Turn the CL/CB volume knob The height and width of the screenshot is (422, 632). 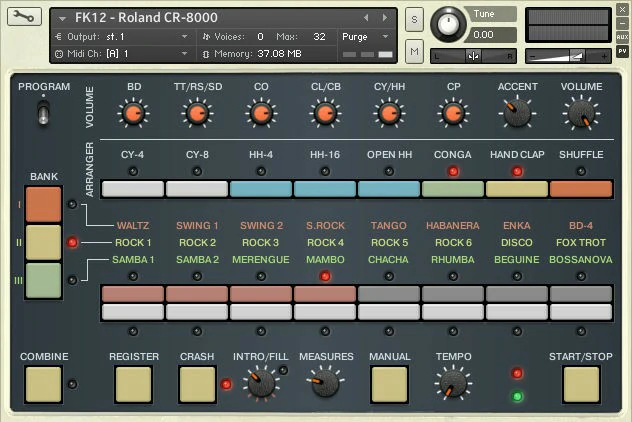tap(325, 114)
